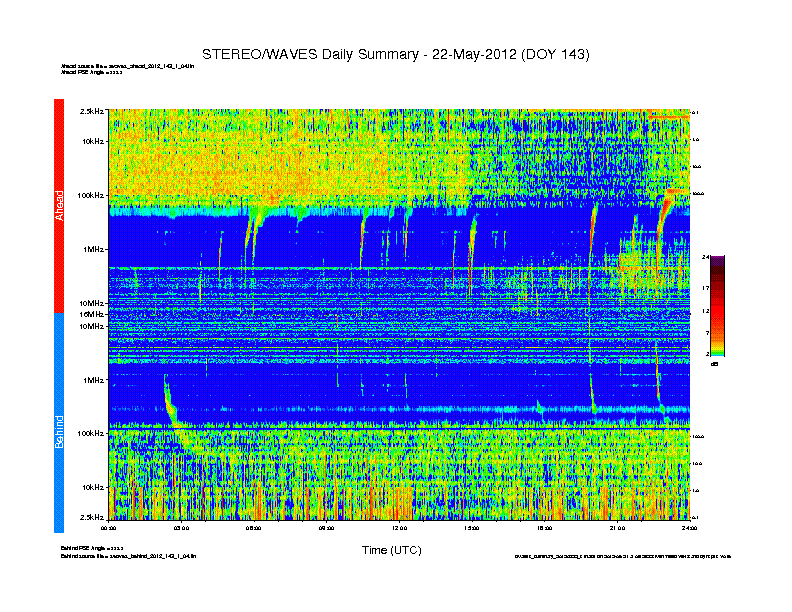Screen dimensions: 792x612
Task: Click the Time (UTC) axis label
Action: [391, 550]
